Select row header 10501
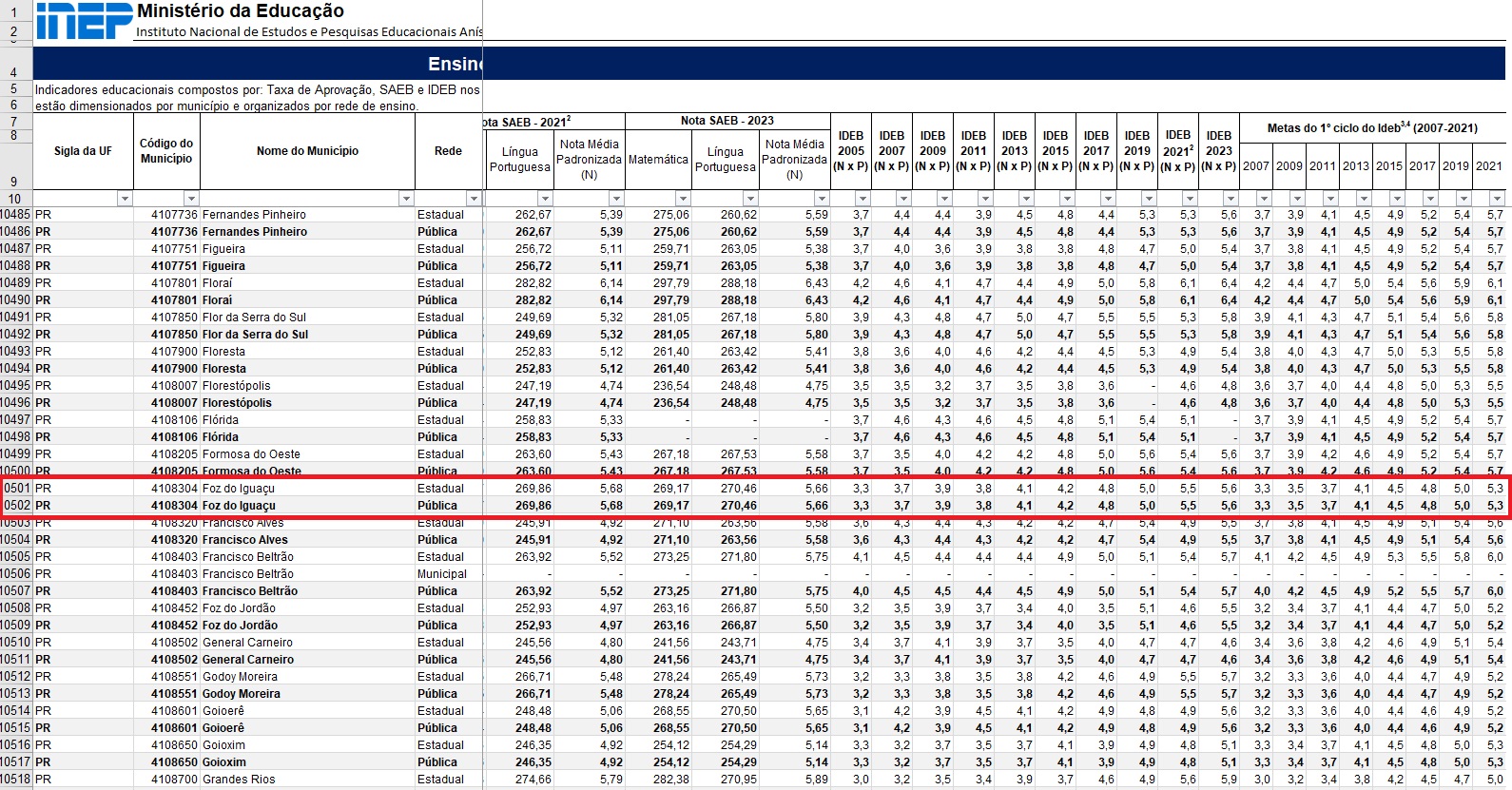 [16, 489]
